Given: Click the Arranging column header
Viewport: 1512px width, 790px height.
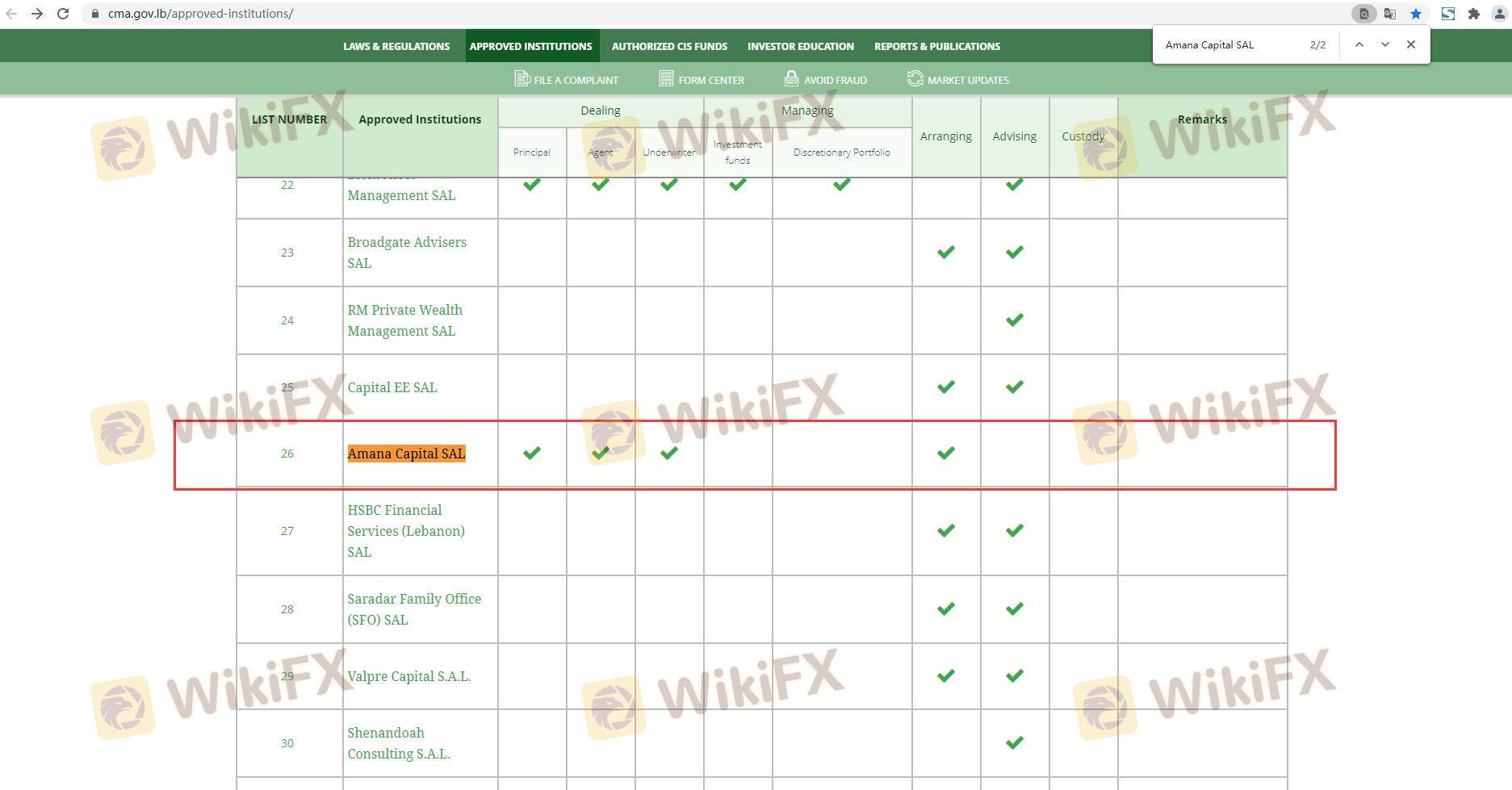Looking at the screenshot, I should 946,136.
